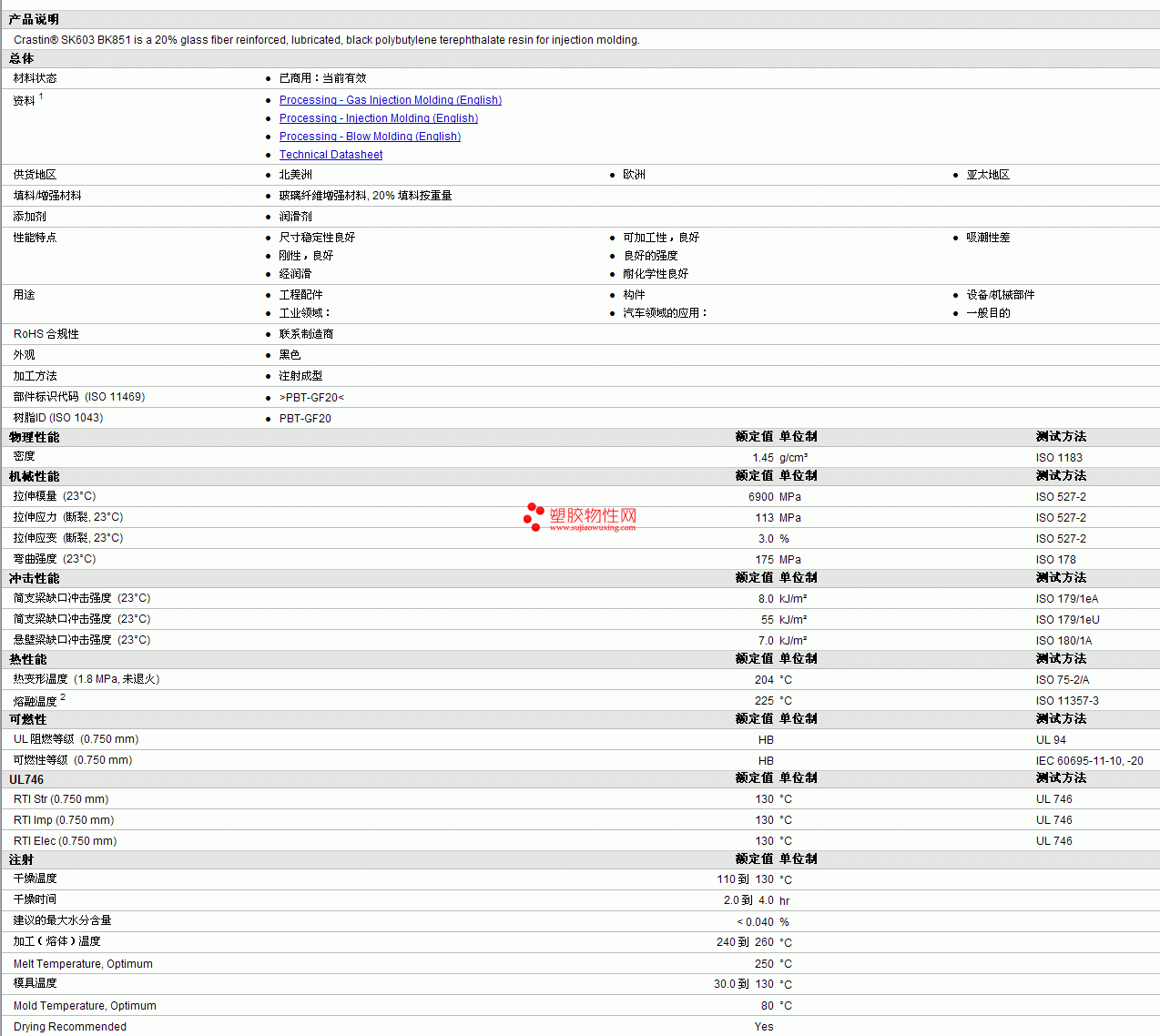The width and height of the screenshot is (1160, 1036).
Task: Select the RTI Str (0.750 mm) row
Action: click(580, 799)
